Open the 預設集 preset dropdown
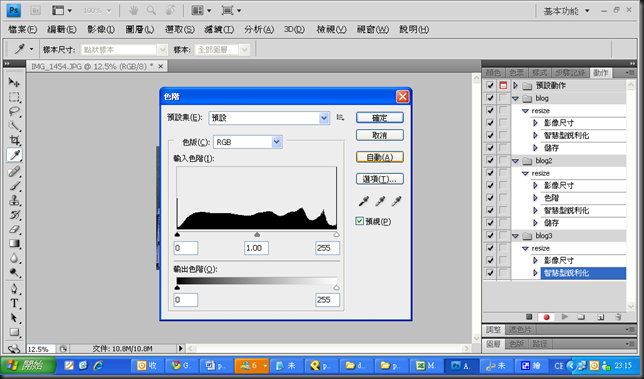 (x=269, y=118)
